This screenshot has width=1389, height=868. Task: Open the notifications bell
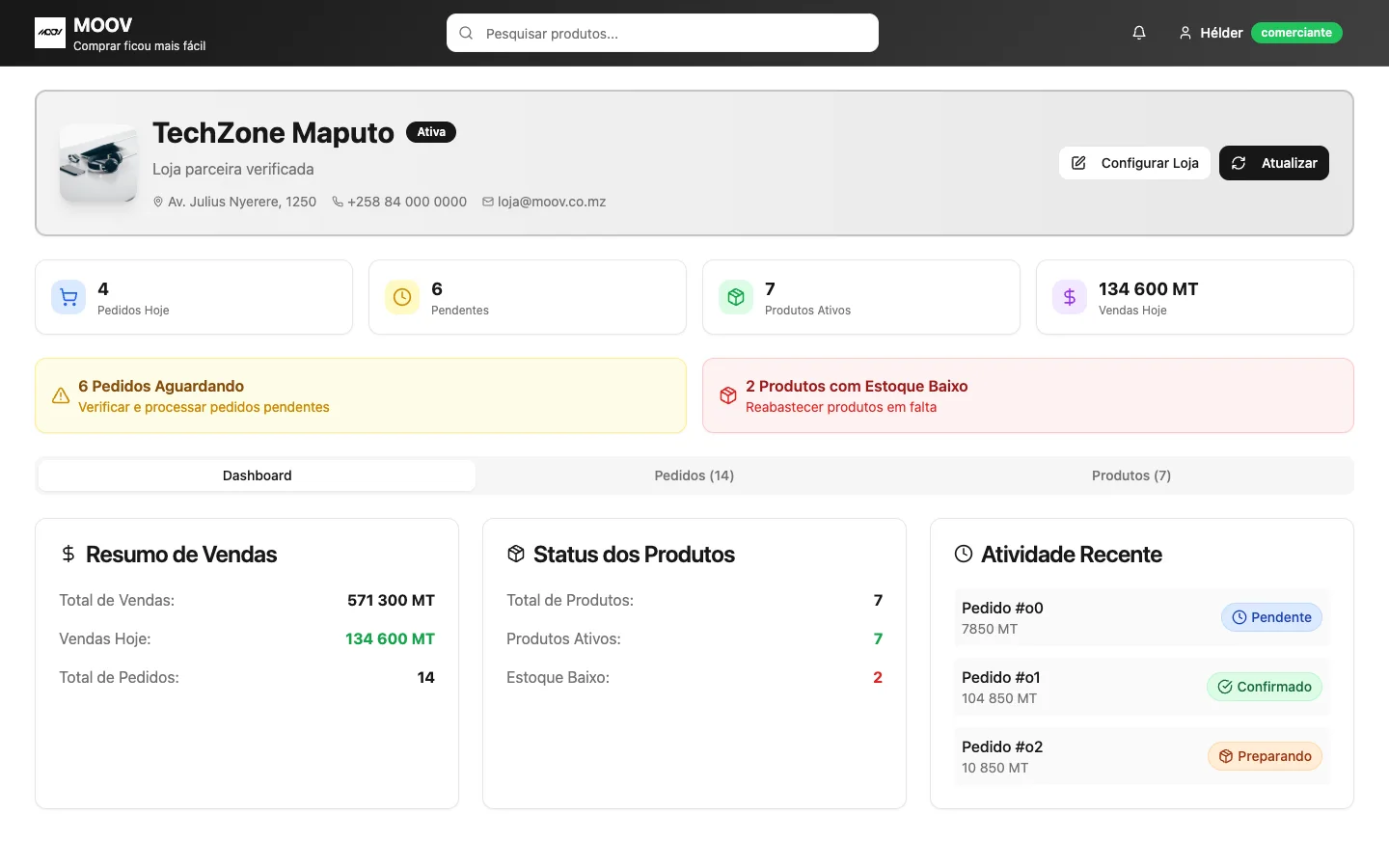[1139, 33]
